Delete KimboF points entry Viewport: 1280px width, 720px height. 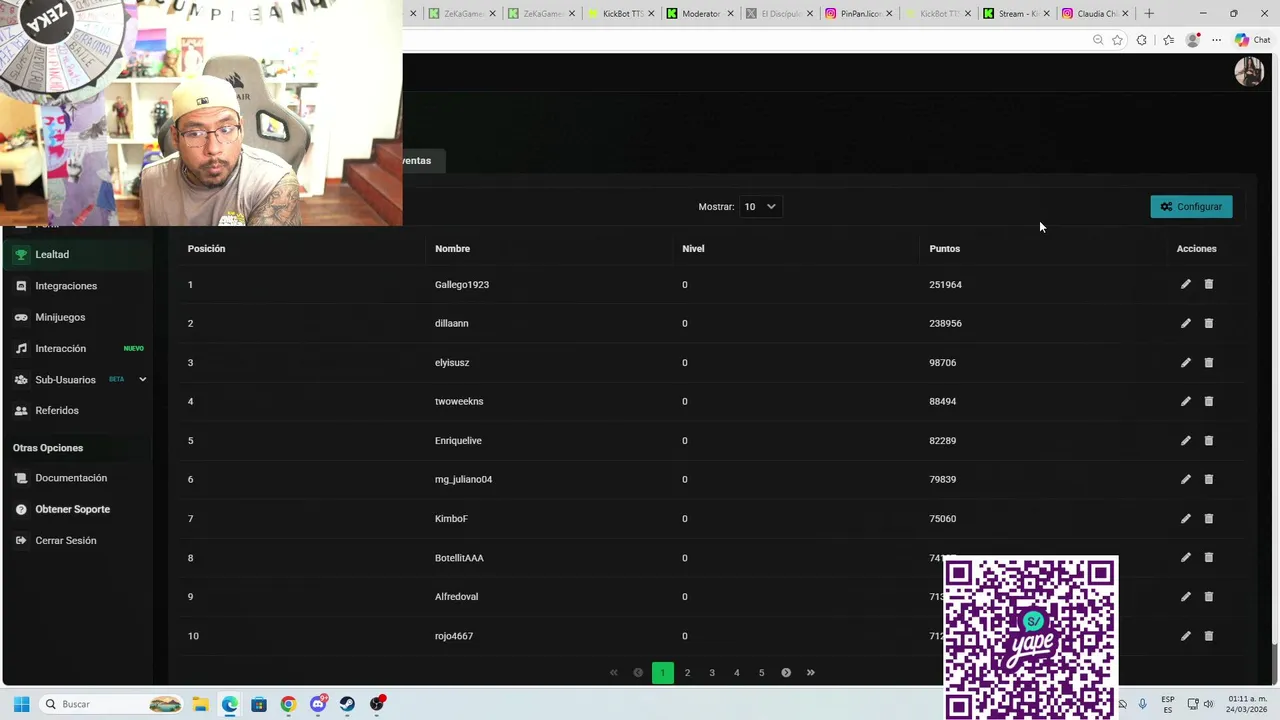[x=1208, y=518]
